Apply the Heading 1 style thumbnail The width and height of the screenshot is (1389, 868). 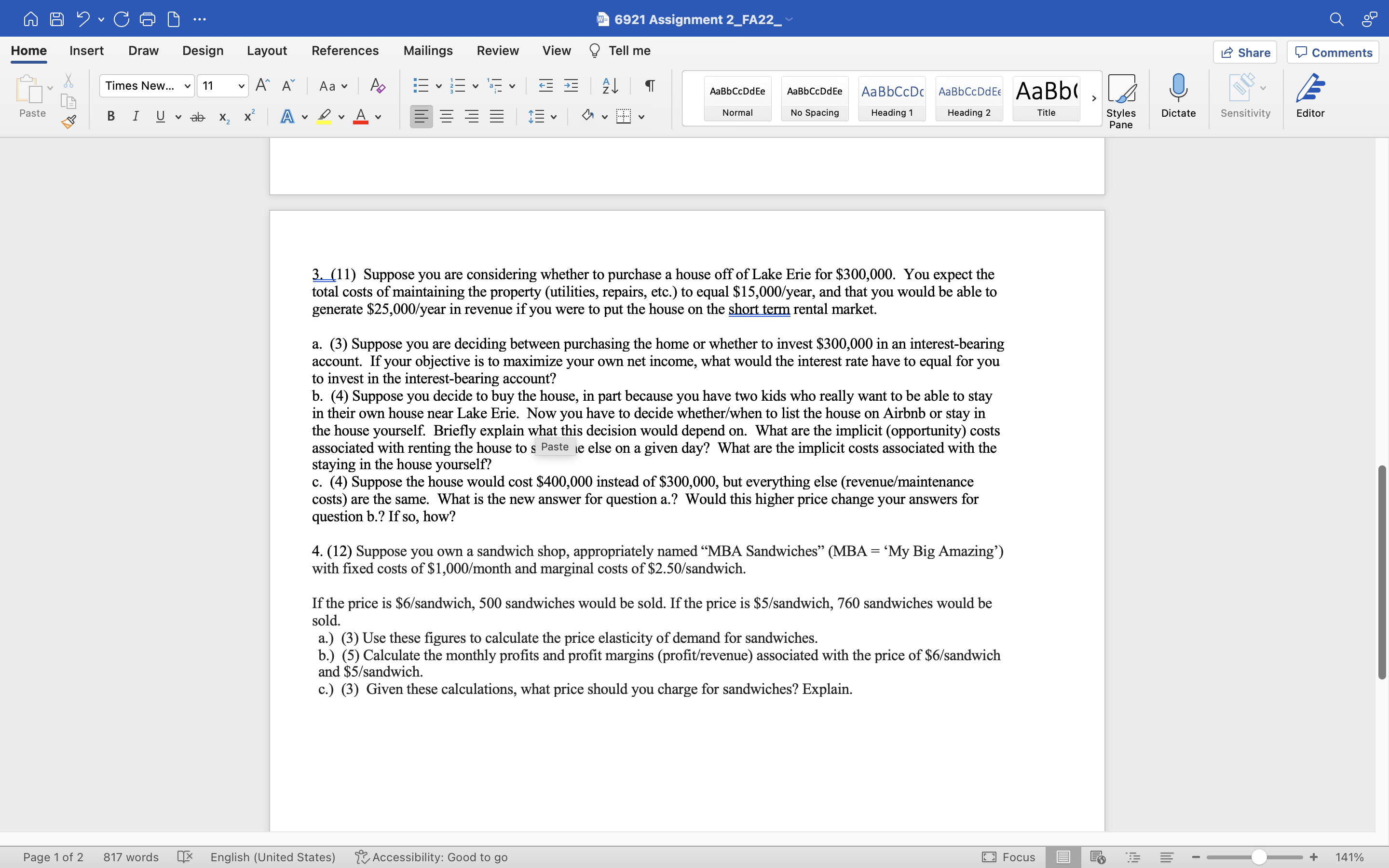coord(891,98)
